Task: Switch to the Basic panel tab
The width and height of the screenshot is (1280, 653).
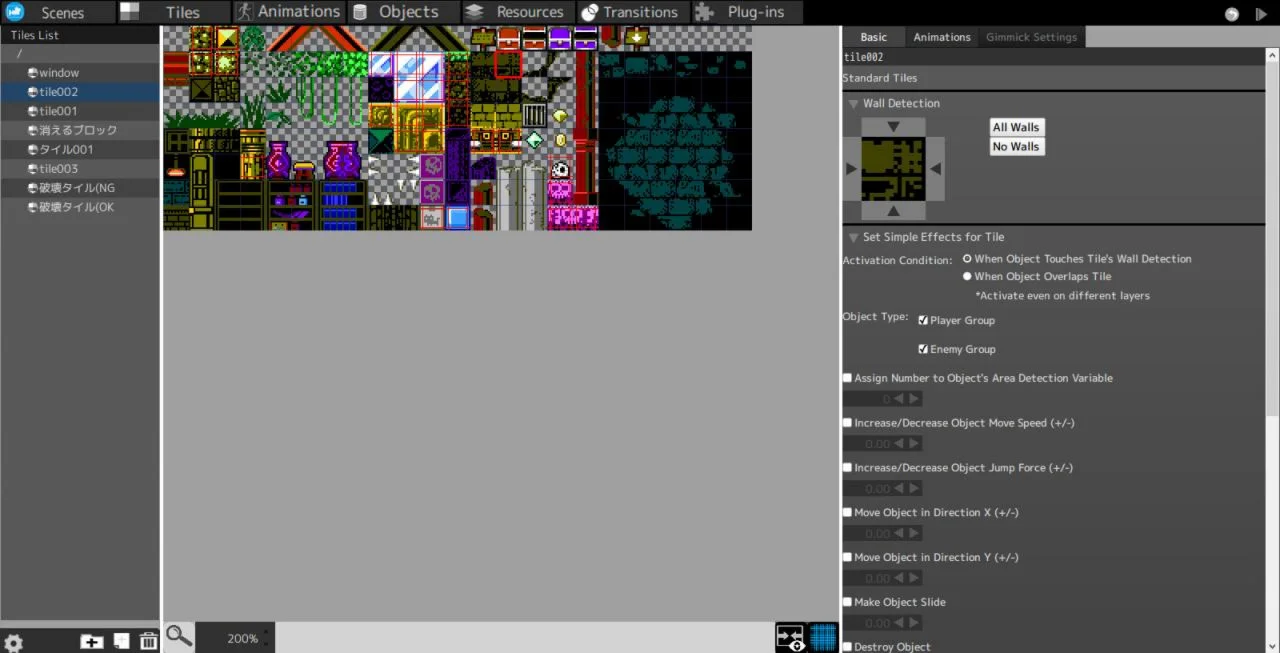Action: coord(873,37)
